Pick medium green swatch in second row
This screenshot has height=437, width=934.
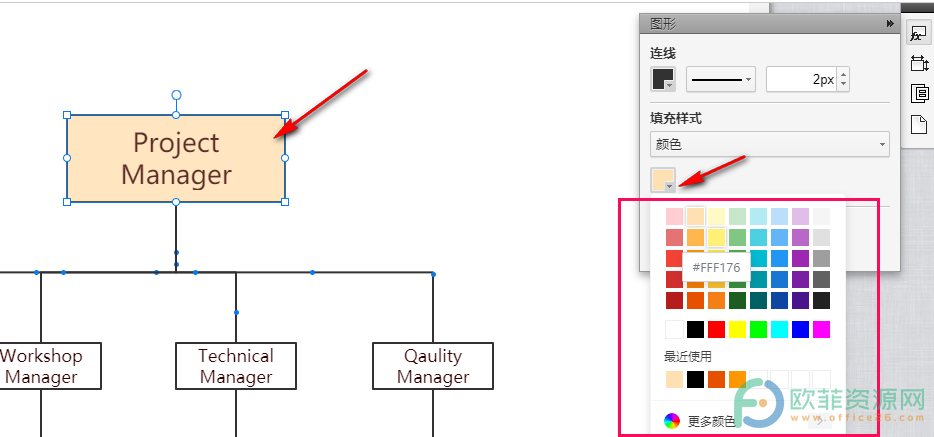coord(737,238)
